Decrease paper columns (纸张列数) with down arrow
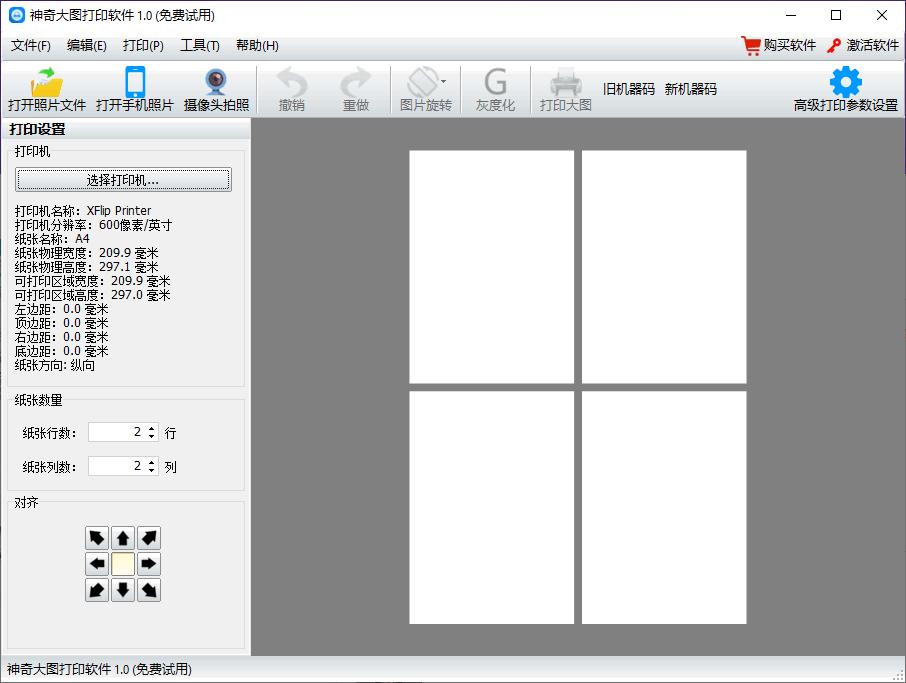This screenshot has height=683, width=906. coord(151,470)
